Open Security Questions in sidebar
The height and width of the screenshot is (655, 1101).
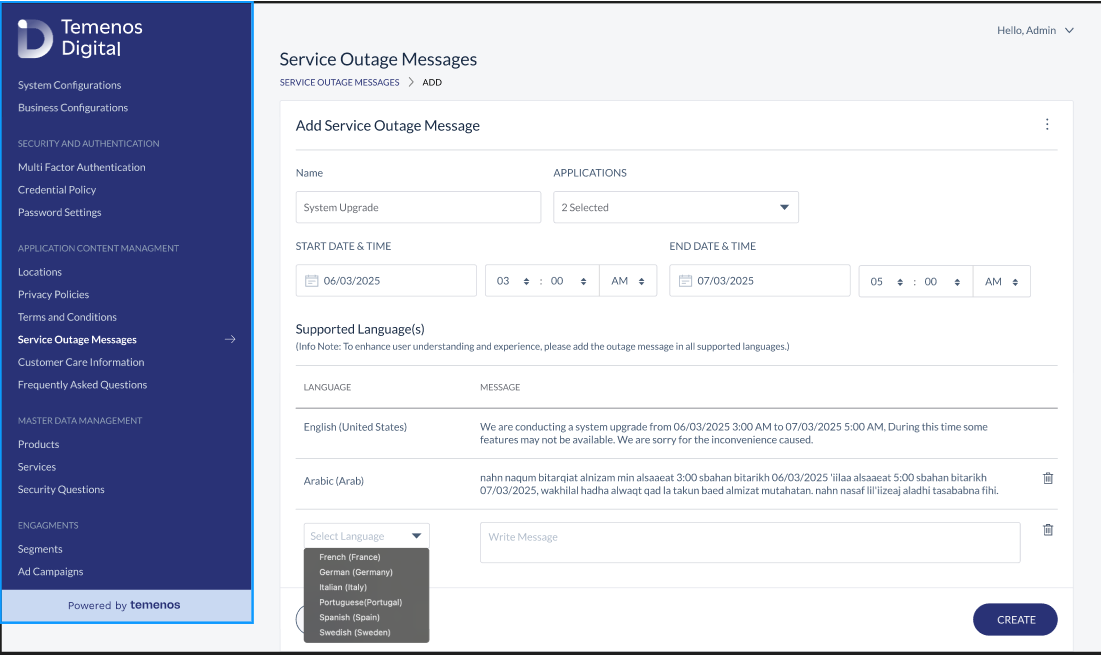[x=61, y=489]
